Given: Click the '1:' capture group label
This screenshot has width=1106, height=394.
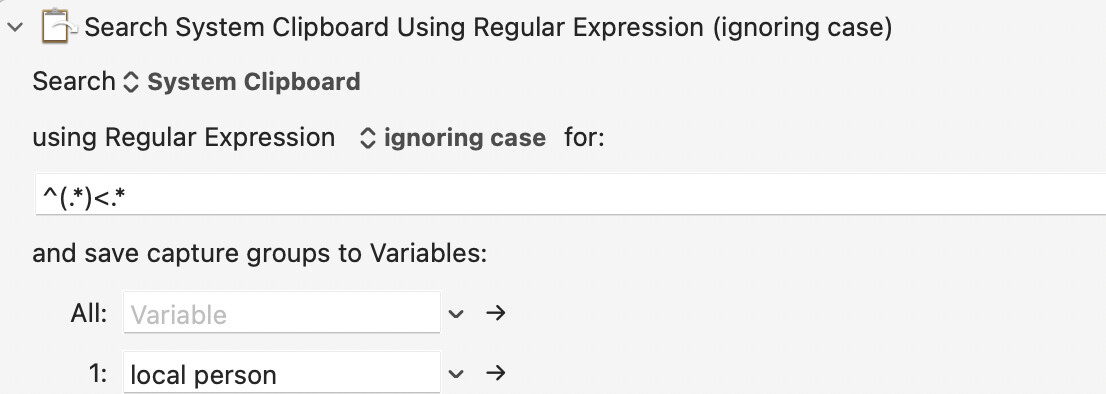Looking at the screenshot, I should pyautogui.click(x=98, y=374).
